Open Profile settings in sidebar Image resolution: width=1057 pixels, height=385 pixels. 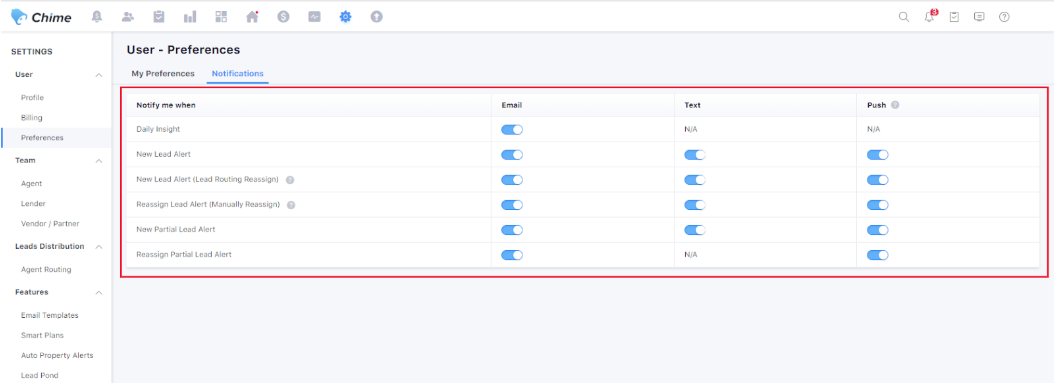pyautogui.click(x=32, y=98)
